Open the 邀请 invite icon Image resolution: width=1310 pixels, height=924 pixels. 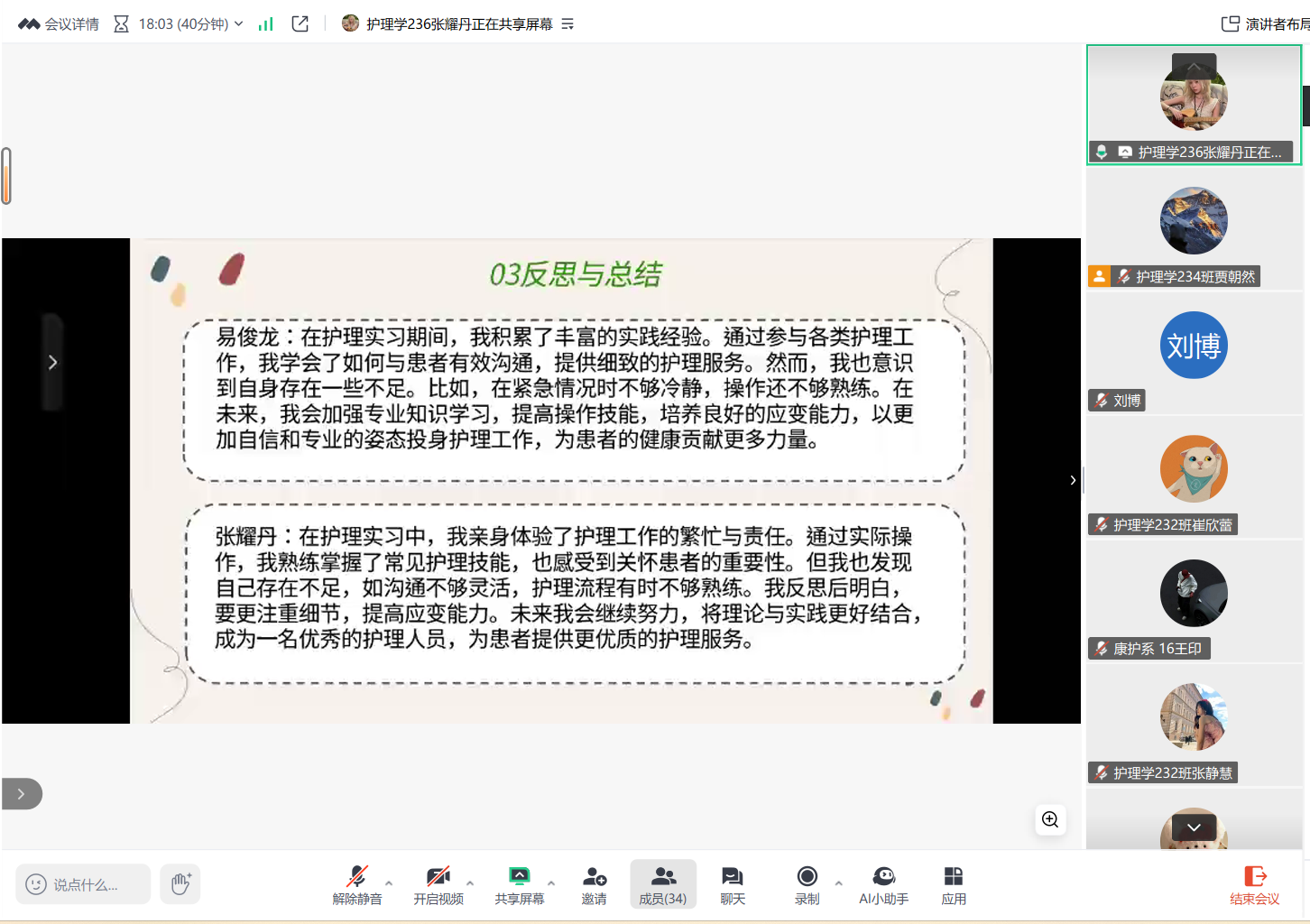coord(594,884)
